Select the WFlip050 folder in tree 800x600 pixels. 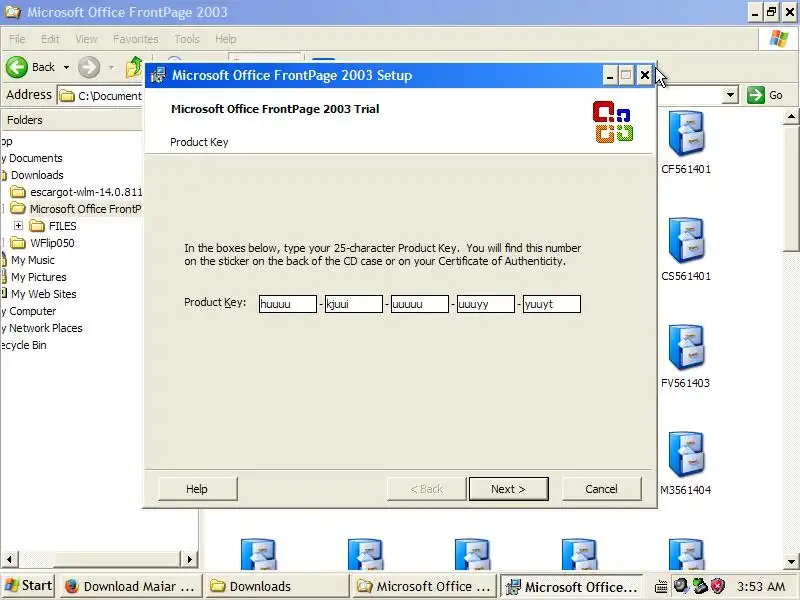click(x=43, y=243)
